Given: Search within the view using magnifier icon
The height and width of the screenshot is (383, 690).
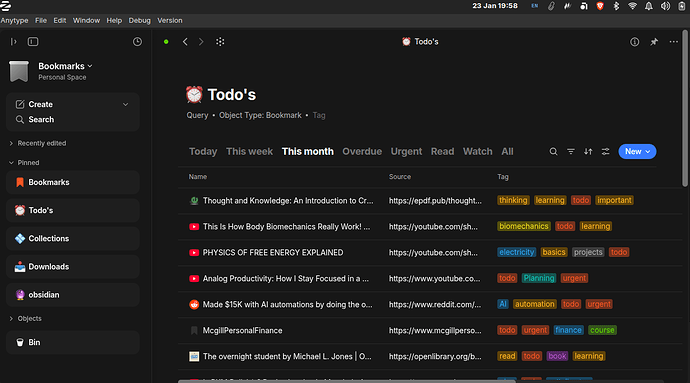Looking at the screenshot, I should coord(553,151).
